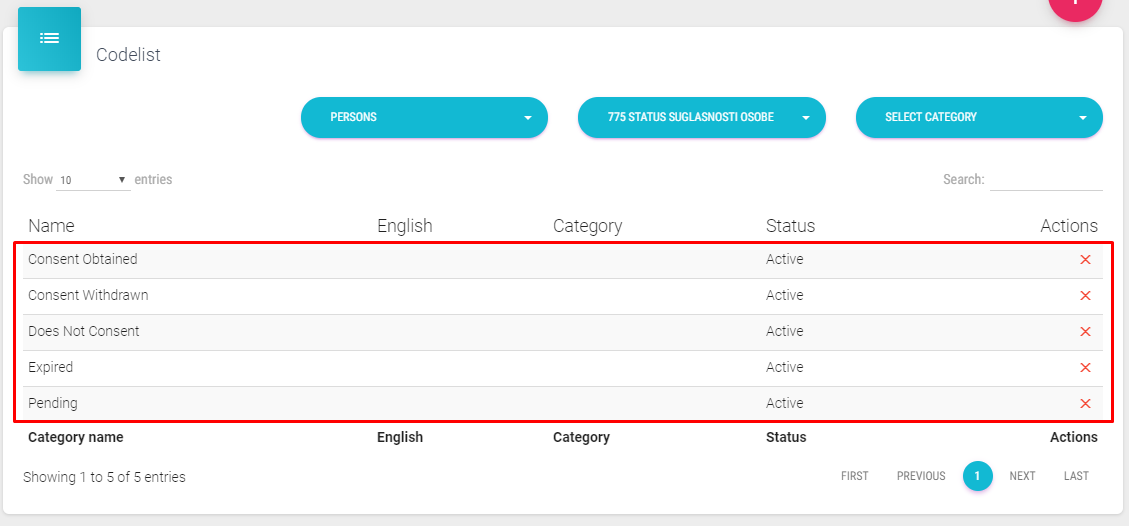
Task: Open the Persons dropdown
Action: tap(424, 117)
